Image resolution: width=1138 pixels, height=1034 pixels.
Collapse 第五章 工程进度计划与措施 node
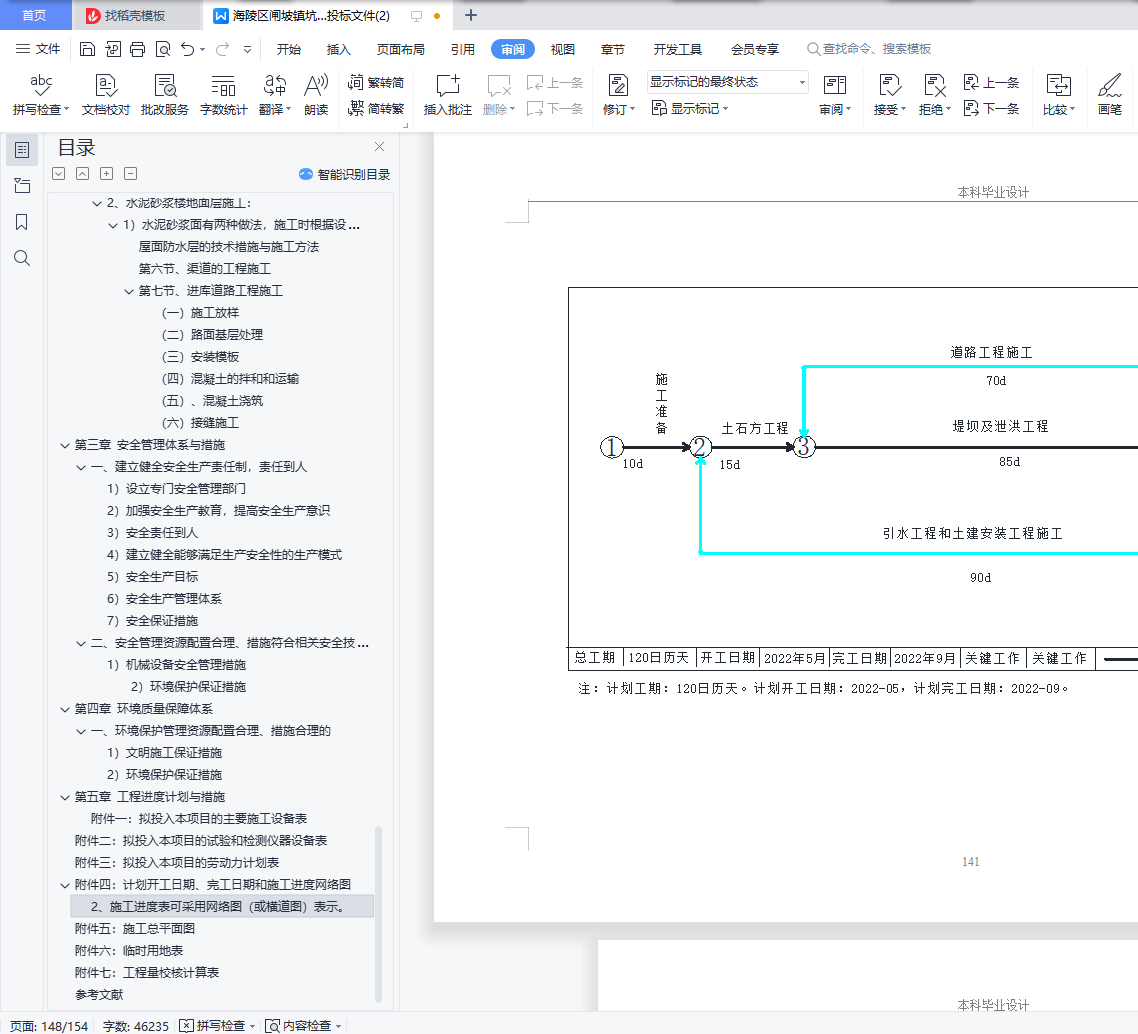coord(65,797)
